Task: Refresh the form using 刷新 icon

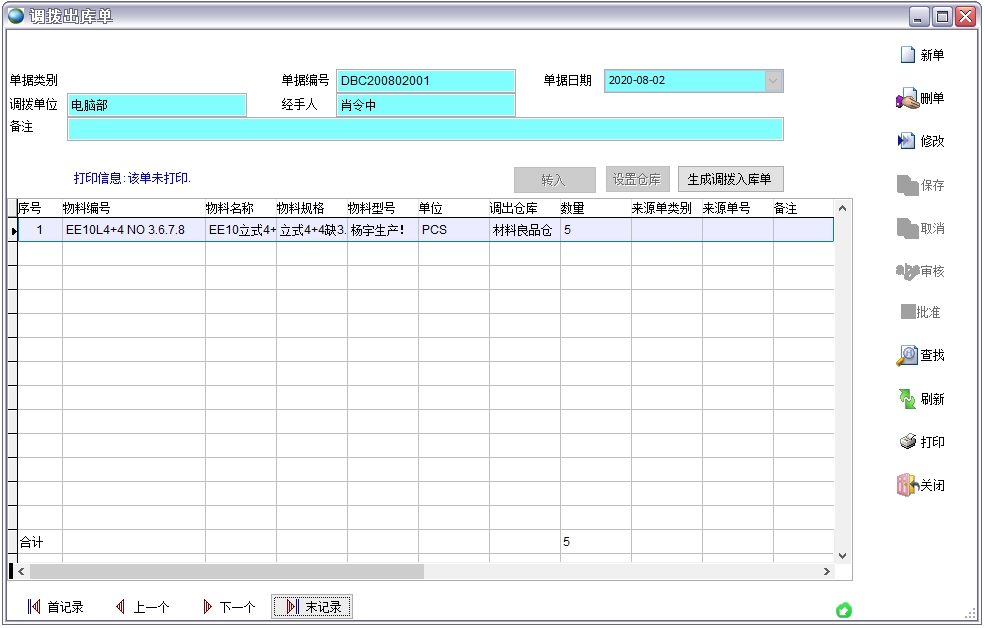Action: coord(907,400)
